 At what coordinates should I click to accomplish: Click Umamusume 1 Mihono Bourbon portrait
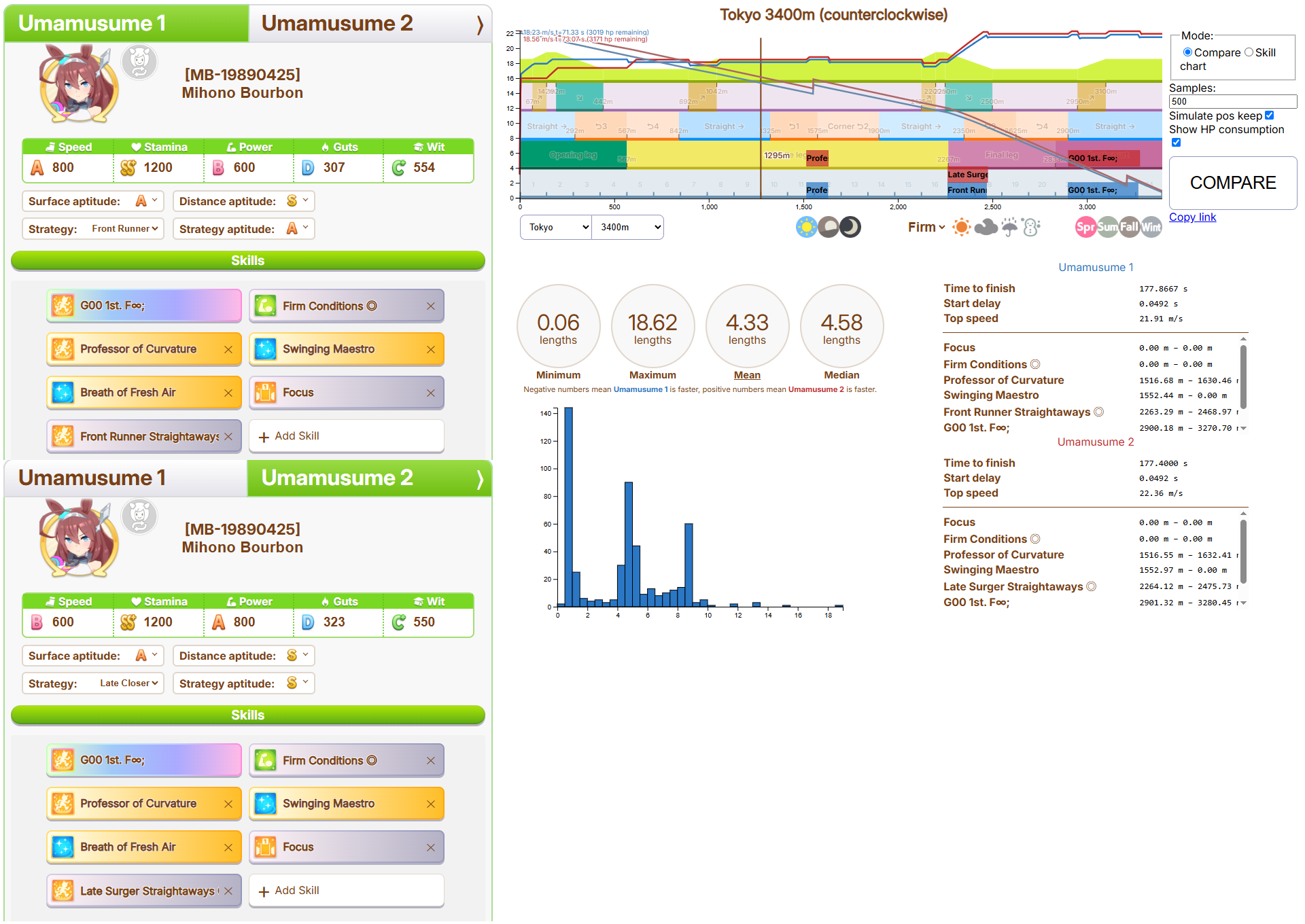point(77,84)
